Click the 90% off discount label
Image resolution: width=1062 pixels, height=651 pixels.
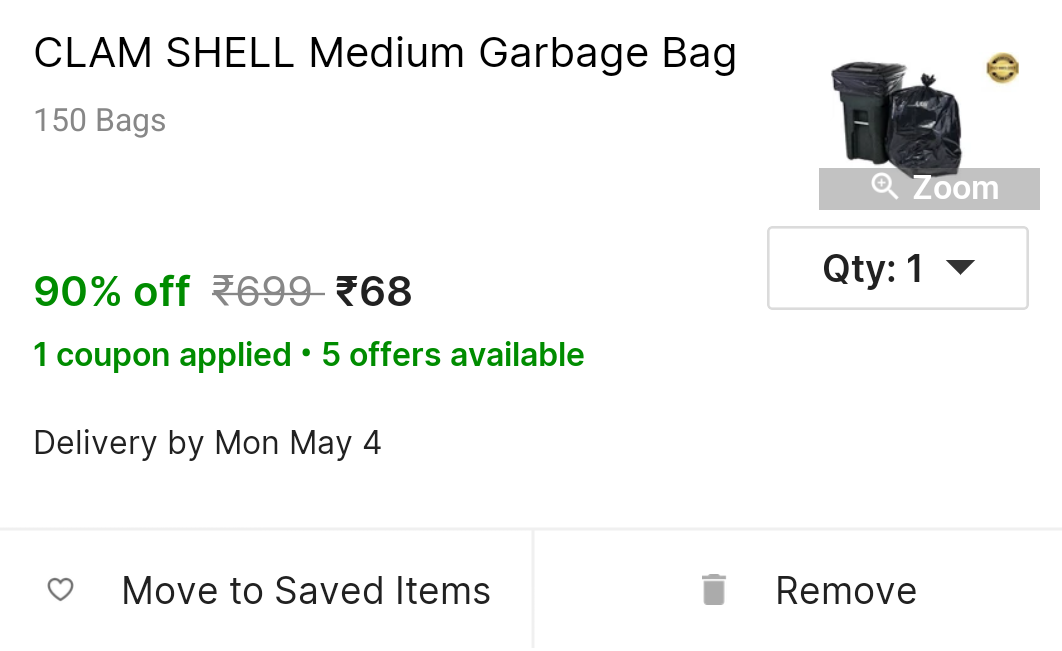(112, 292)
